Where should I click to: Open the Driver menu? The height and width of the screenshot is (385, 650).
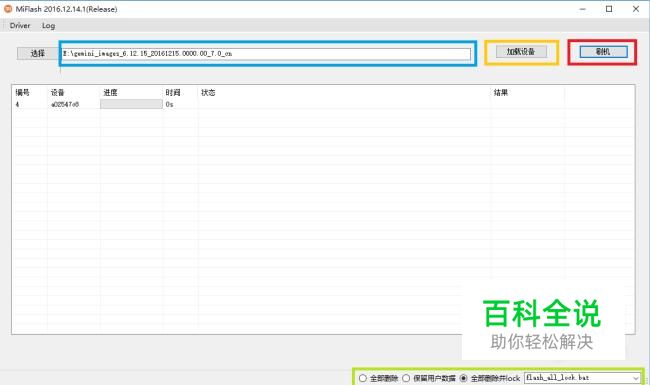tap(20, 26)
